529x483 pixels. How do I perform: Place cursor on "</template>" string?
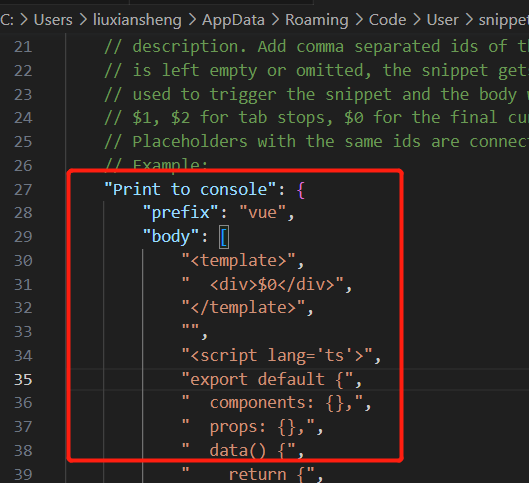pos(243,307)
